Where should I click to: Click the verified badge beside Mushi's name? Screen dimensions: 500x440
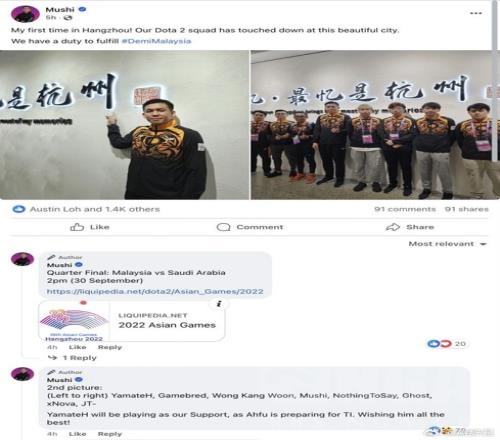(x=82, y=9)
